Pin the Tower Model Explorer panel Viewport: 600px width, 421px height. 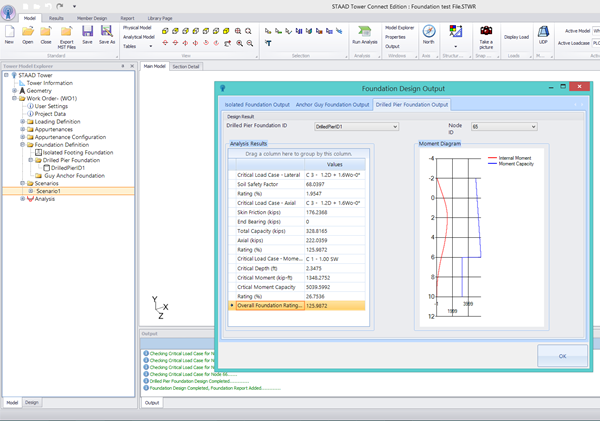click(x=123, y=66)
